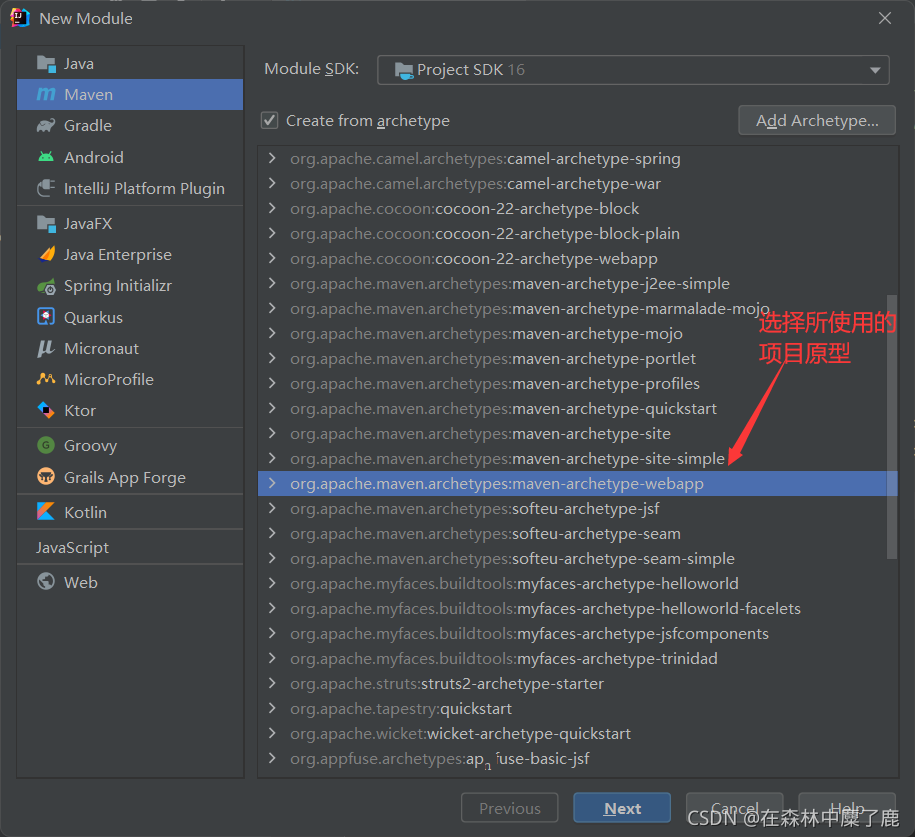Expand wicket-archetype-quickstart chevron
The height and width of the screenshot is (837, 915).
272,733
